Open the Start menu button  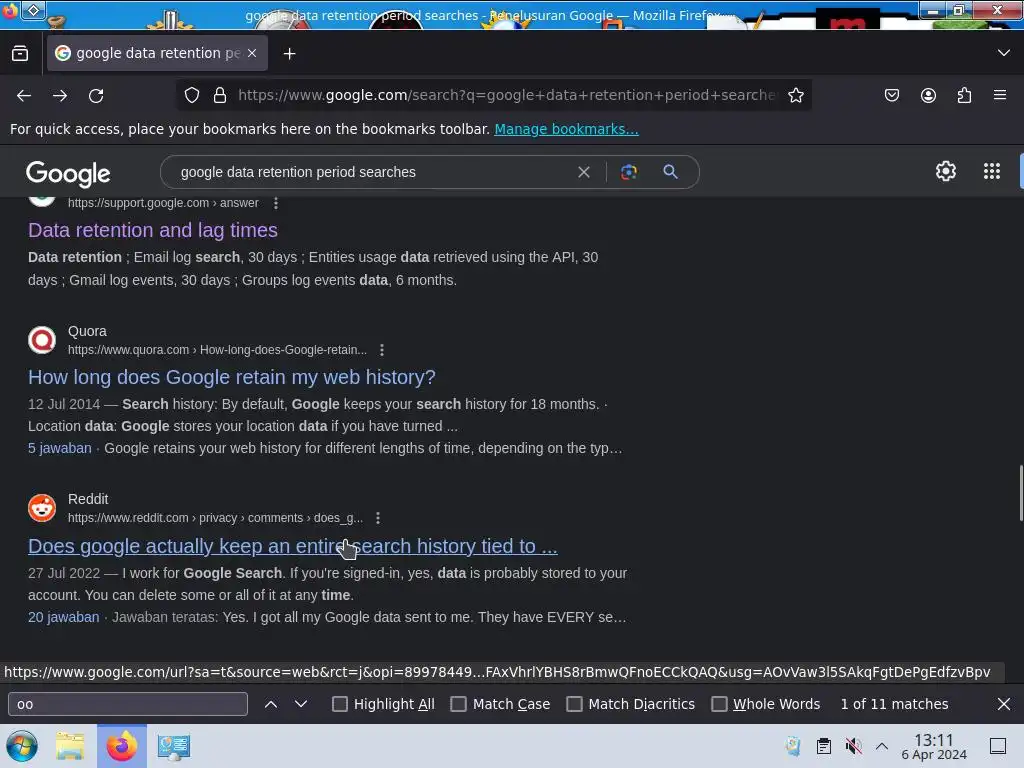point(22,746)
